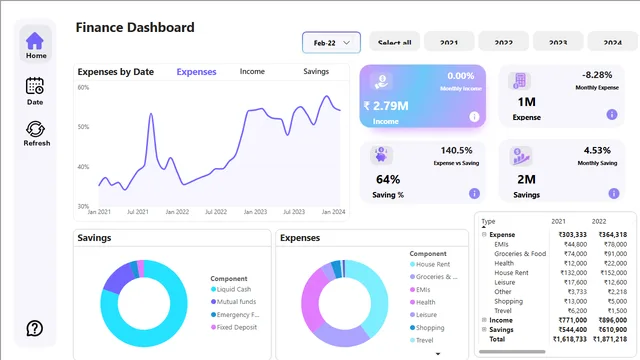Click the 2022 table column header
This screenshot has width=640, height=360.
[599, 221]
